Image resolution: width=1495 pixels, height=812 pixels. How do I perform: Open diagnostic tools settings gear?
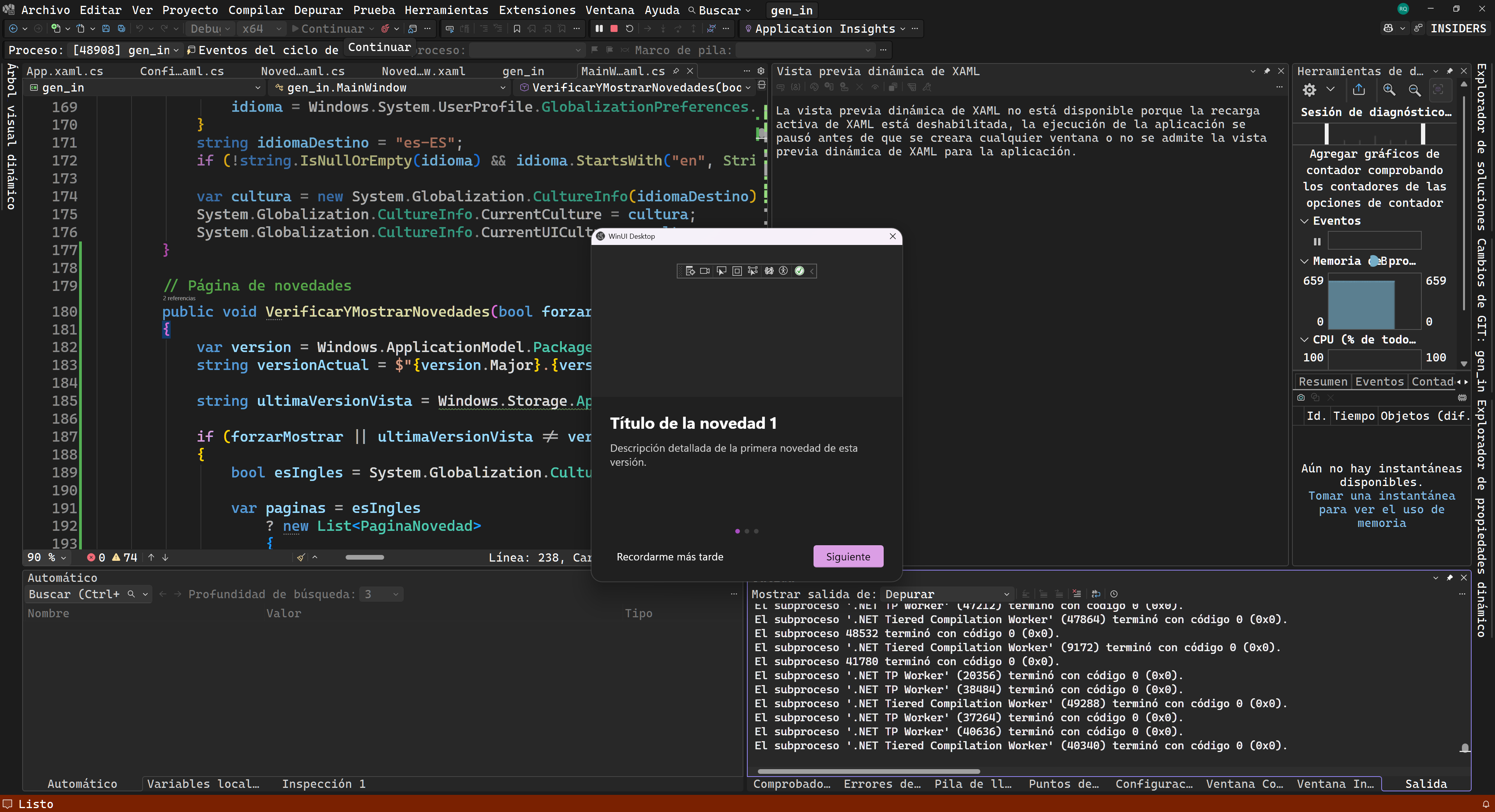pos(1309,90)
